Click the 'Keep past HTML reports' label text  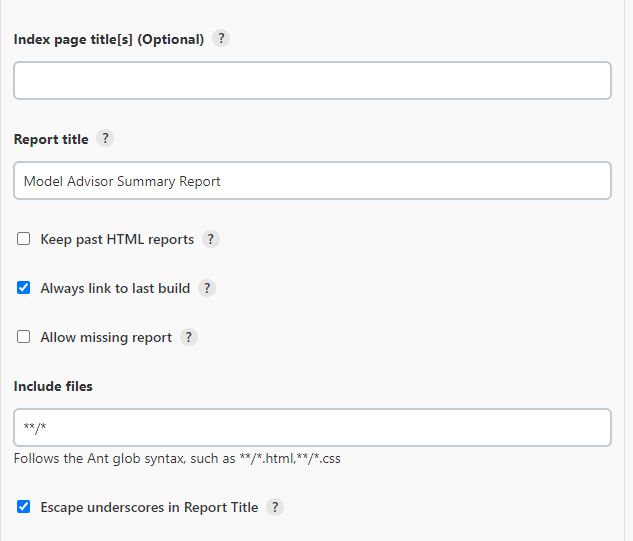pyautogui.click(x=117, y=239)
